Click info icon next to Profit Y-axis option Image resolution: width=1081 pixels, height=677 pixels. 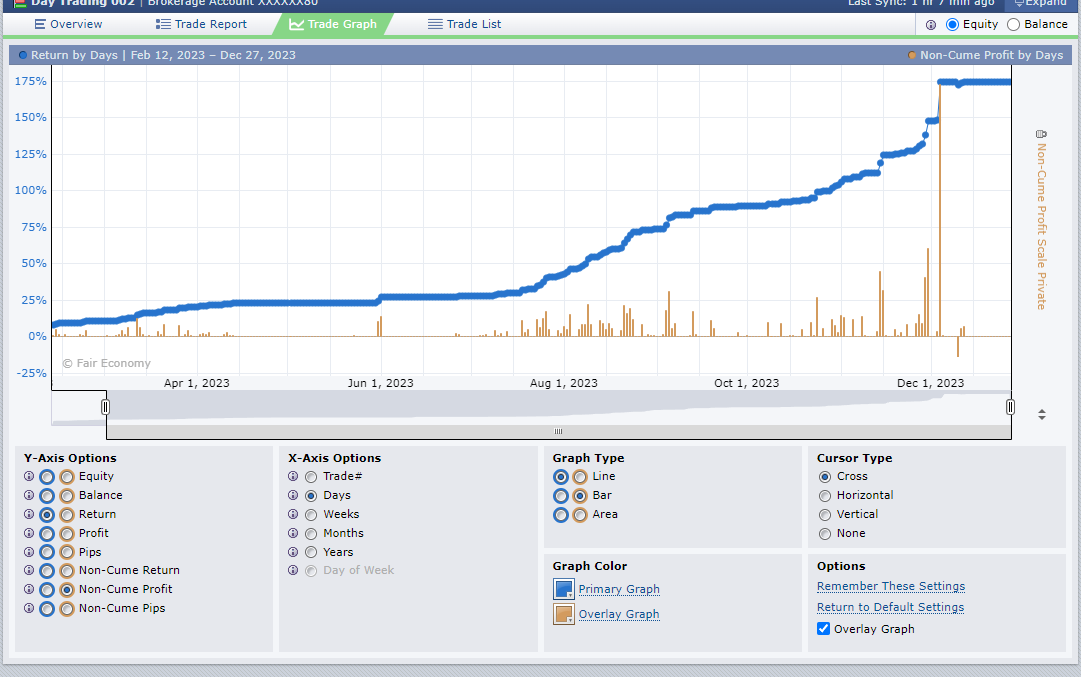point(29,533)
